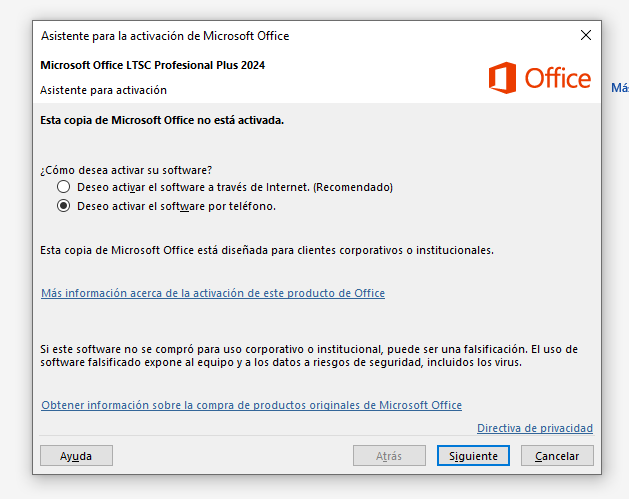Click the Office wordmark text beside the logo
The width and height of the screenshot is (629, 499).
557,78
